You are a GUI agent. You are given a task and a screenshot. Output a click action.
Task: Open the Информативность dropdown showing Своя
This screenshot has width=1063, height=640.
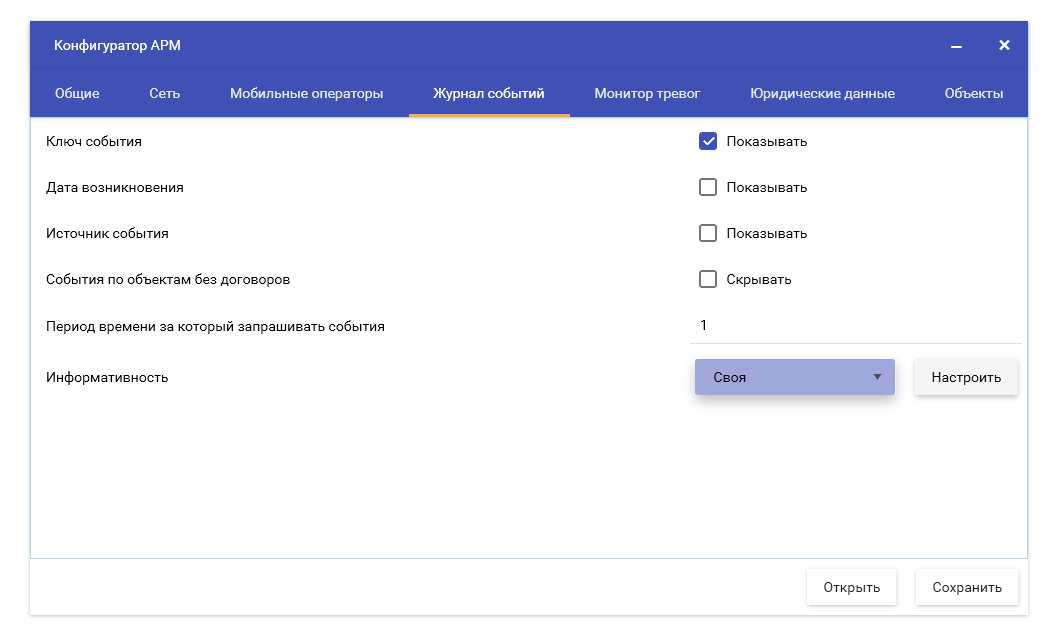(795, 377)
